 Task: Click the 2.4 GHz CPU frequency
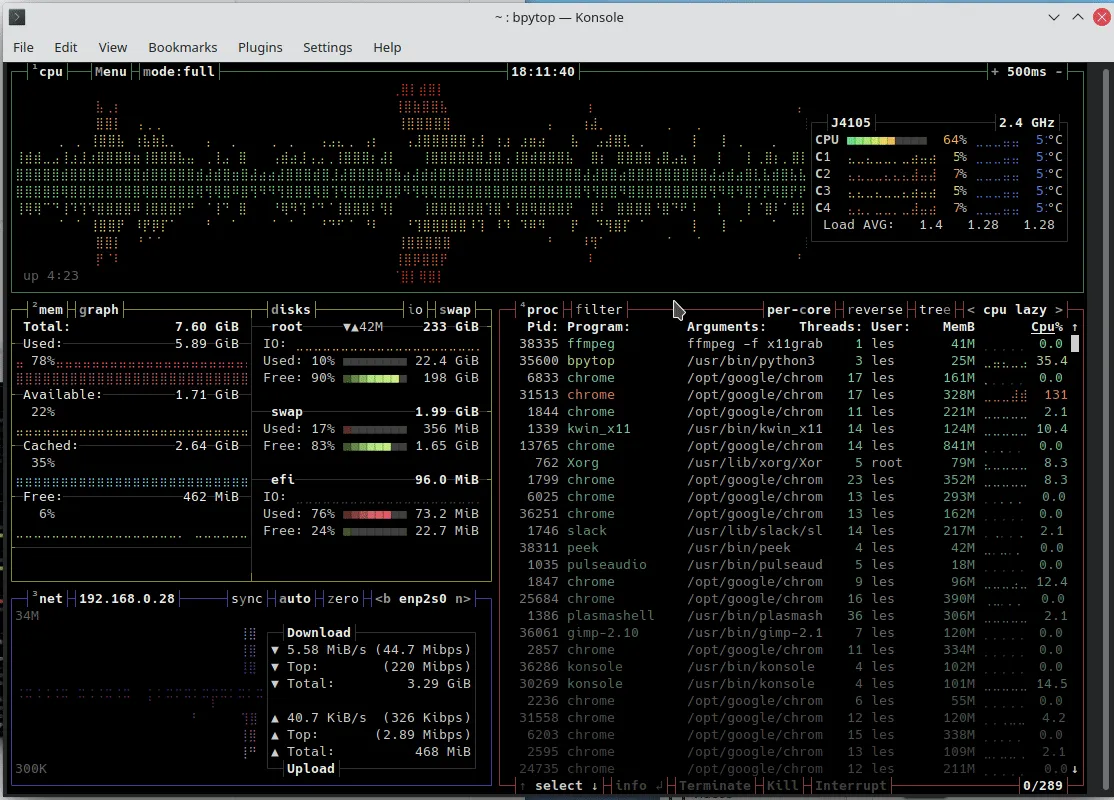click(1027, 122)
